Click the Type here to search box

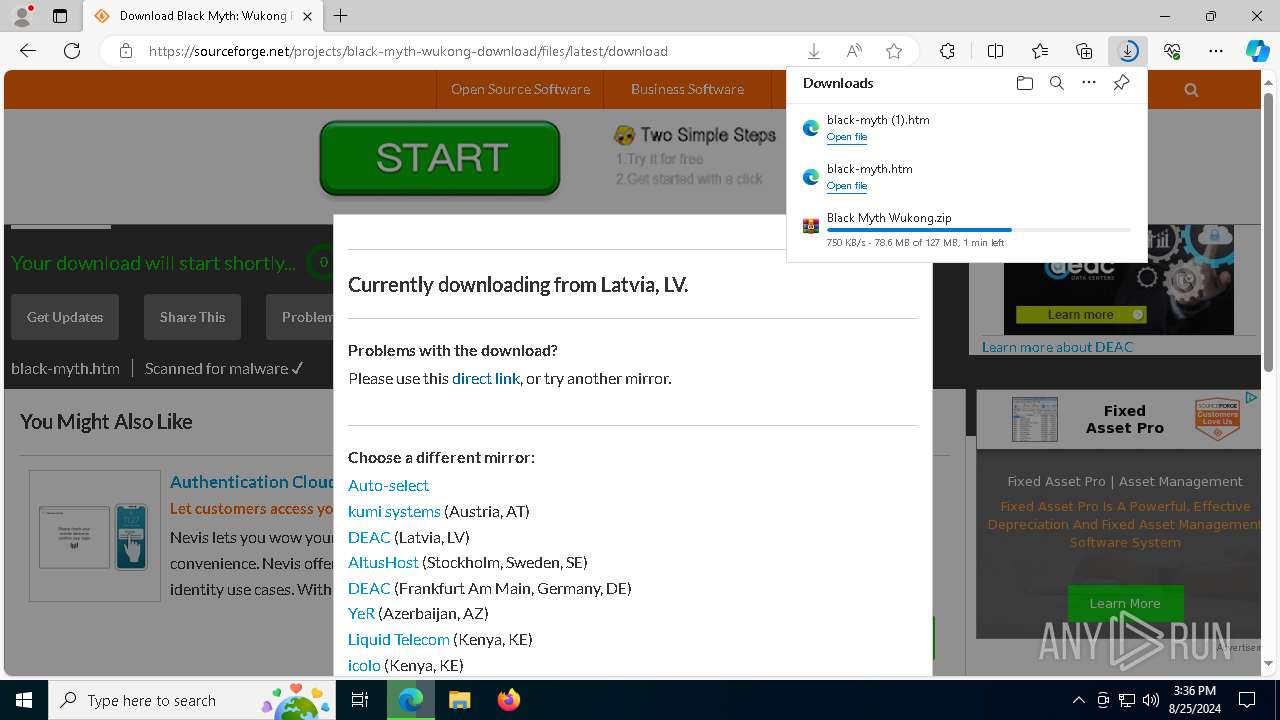193,700
